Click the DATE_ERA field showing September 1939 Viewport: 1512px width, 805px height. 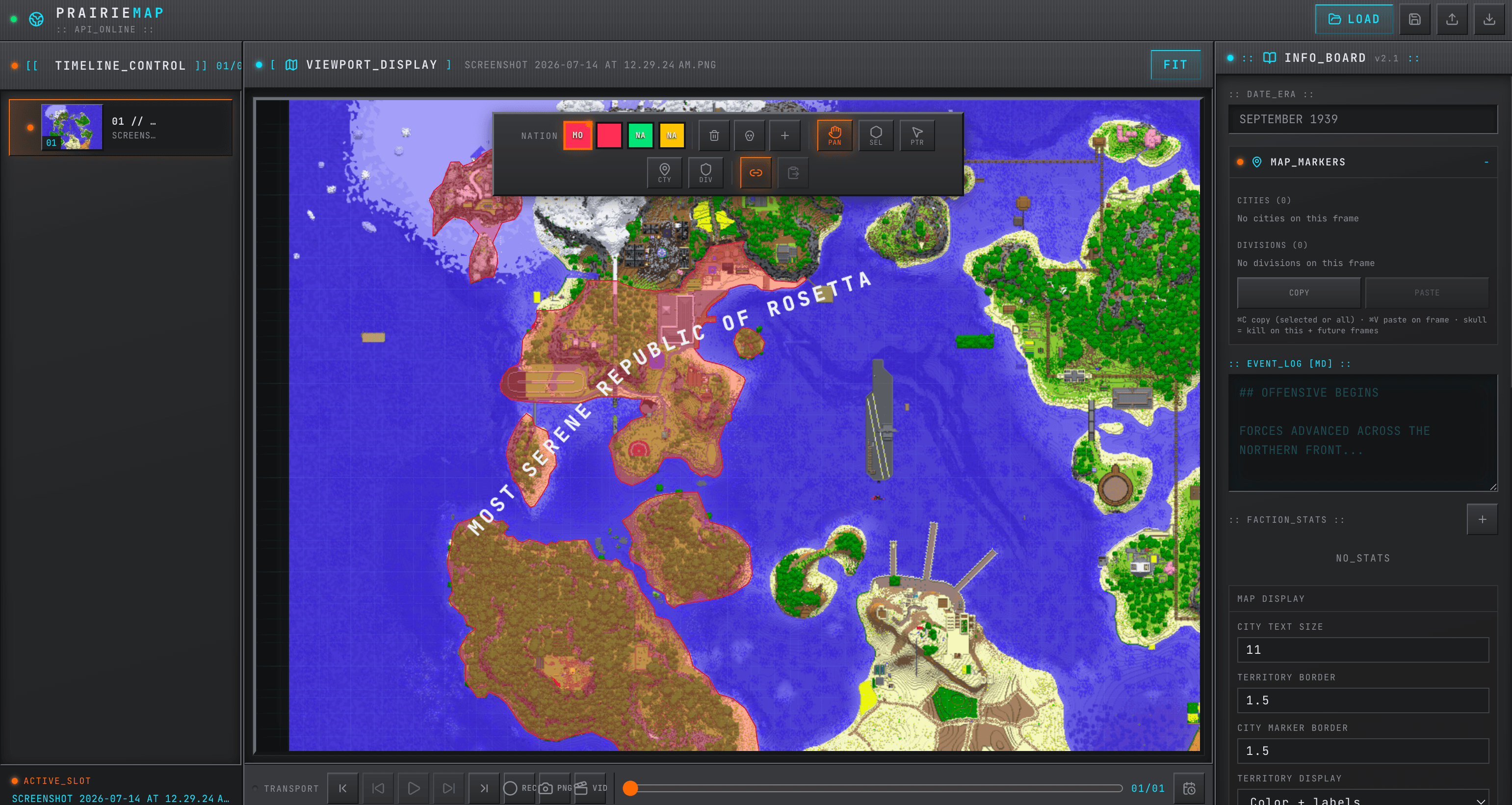point(1363,119)
